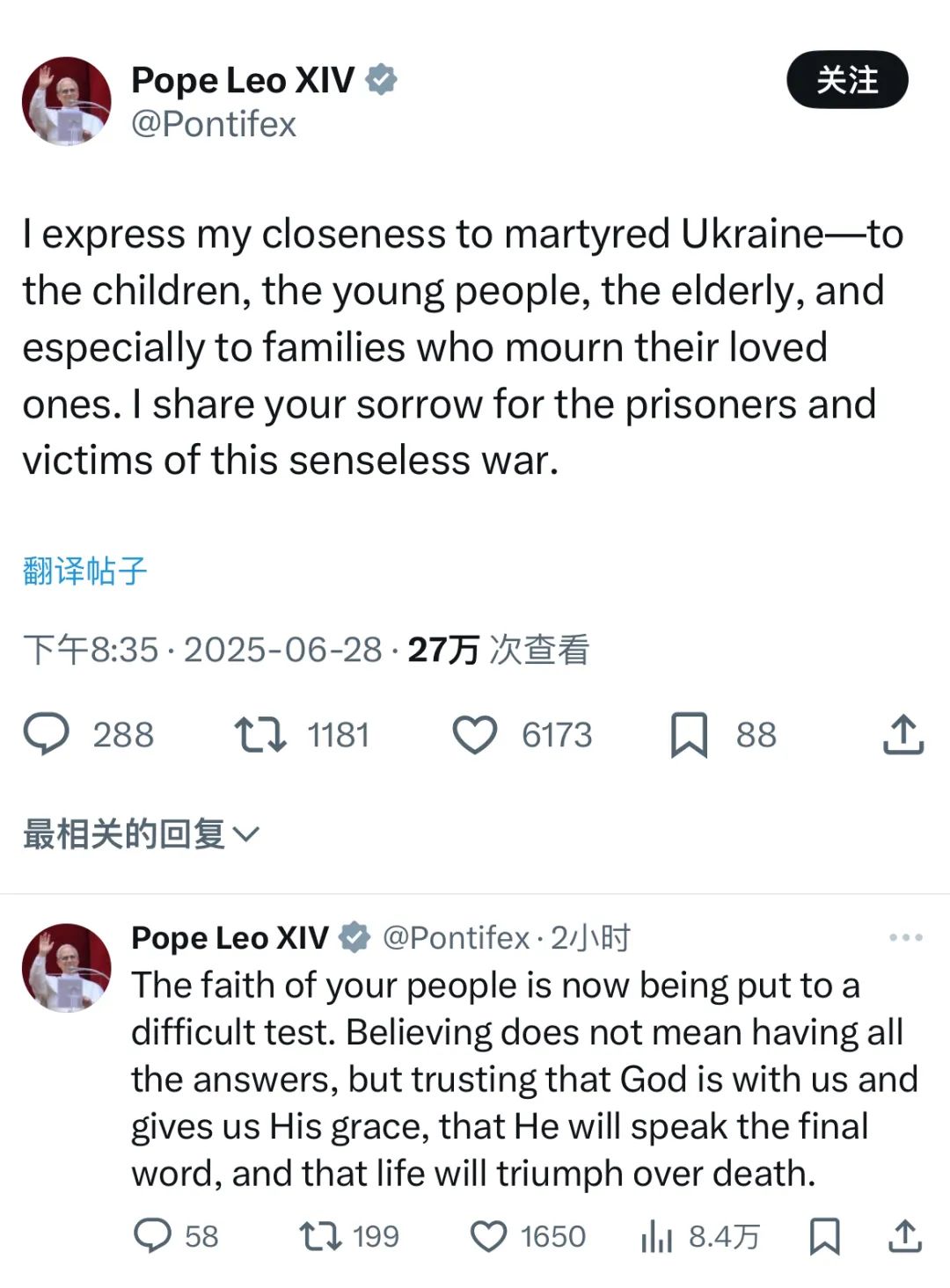This screenshot has width=950, height=1288.
Task: Bookmark the main post with 88 saves
Action: (689, 734)
